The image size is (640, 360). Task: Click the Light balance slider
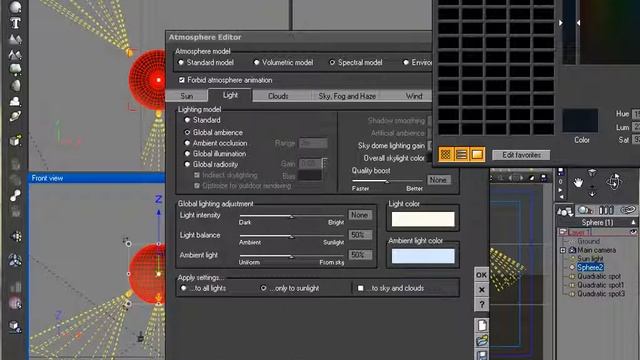point(291,236)
